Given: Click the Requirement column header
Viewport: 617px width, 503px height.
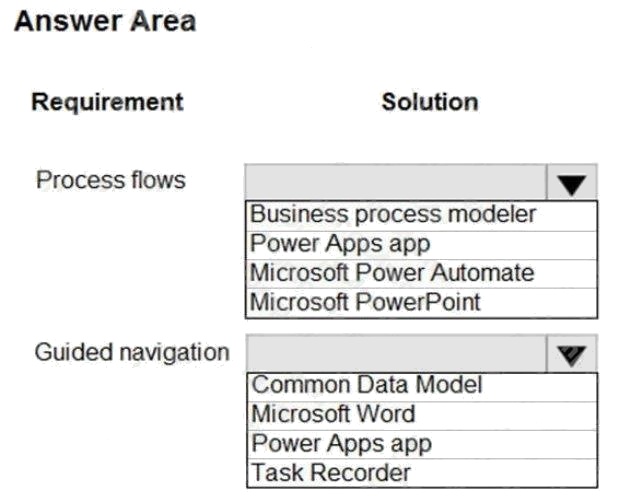Looking at the screenshot, I should coord(107,102).
